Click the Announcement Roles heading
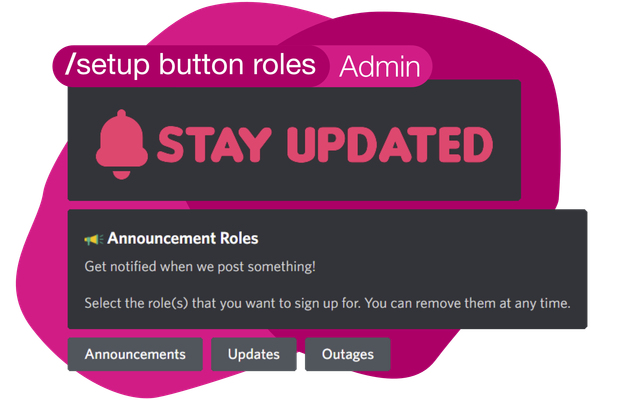Image resolution: width=640 pixels, height=400 pixels. click(x=183, y=239)
